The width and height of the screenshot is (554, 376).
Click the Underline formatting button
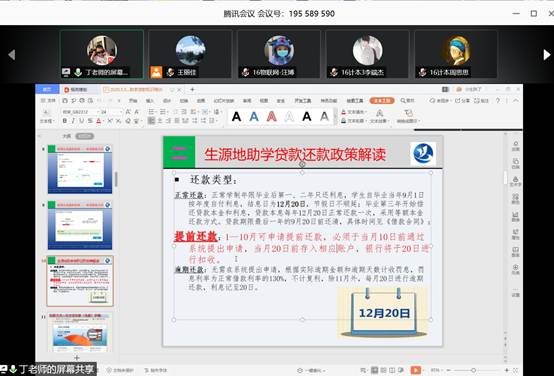tap(82, 121)
